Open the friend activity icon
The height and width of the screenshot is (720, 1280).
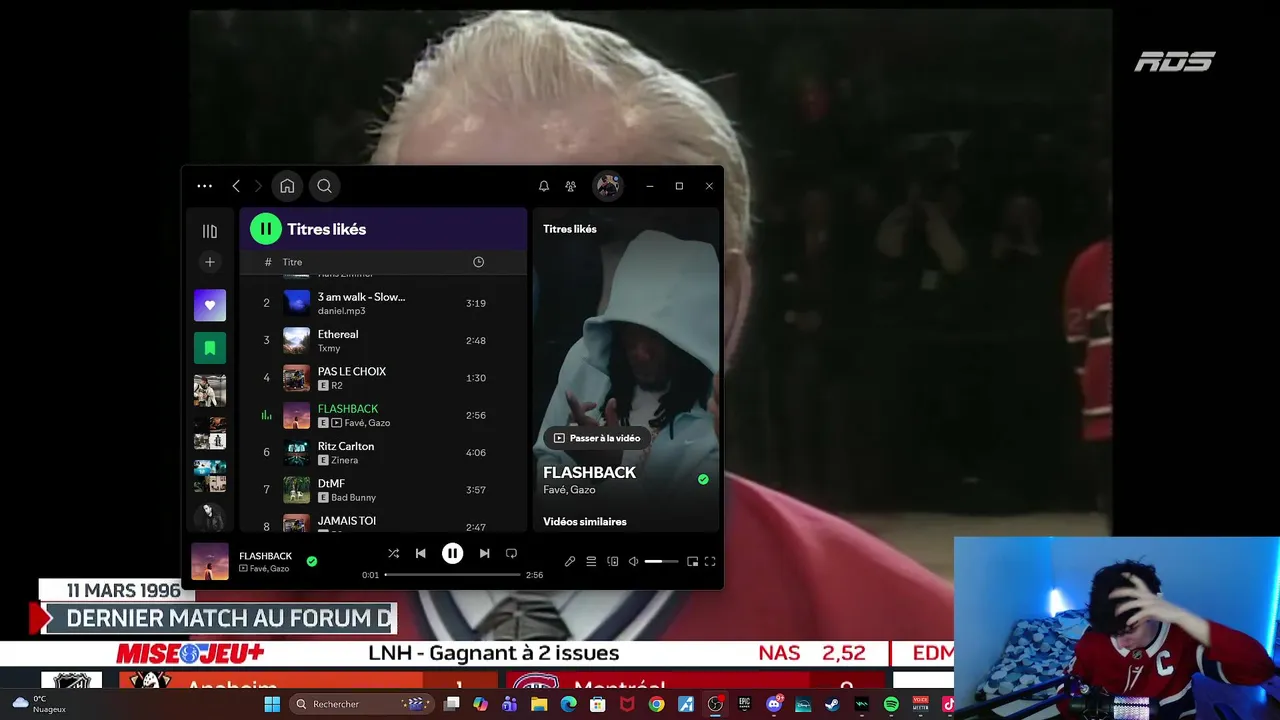tap(570, 186)
